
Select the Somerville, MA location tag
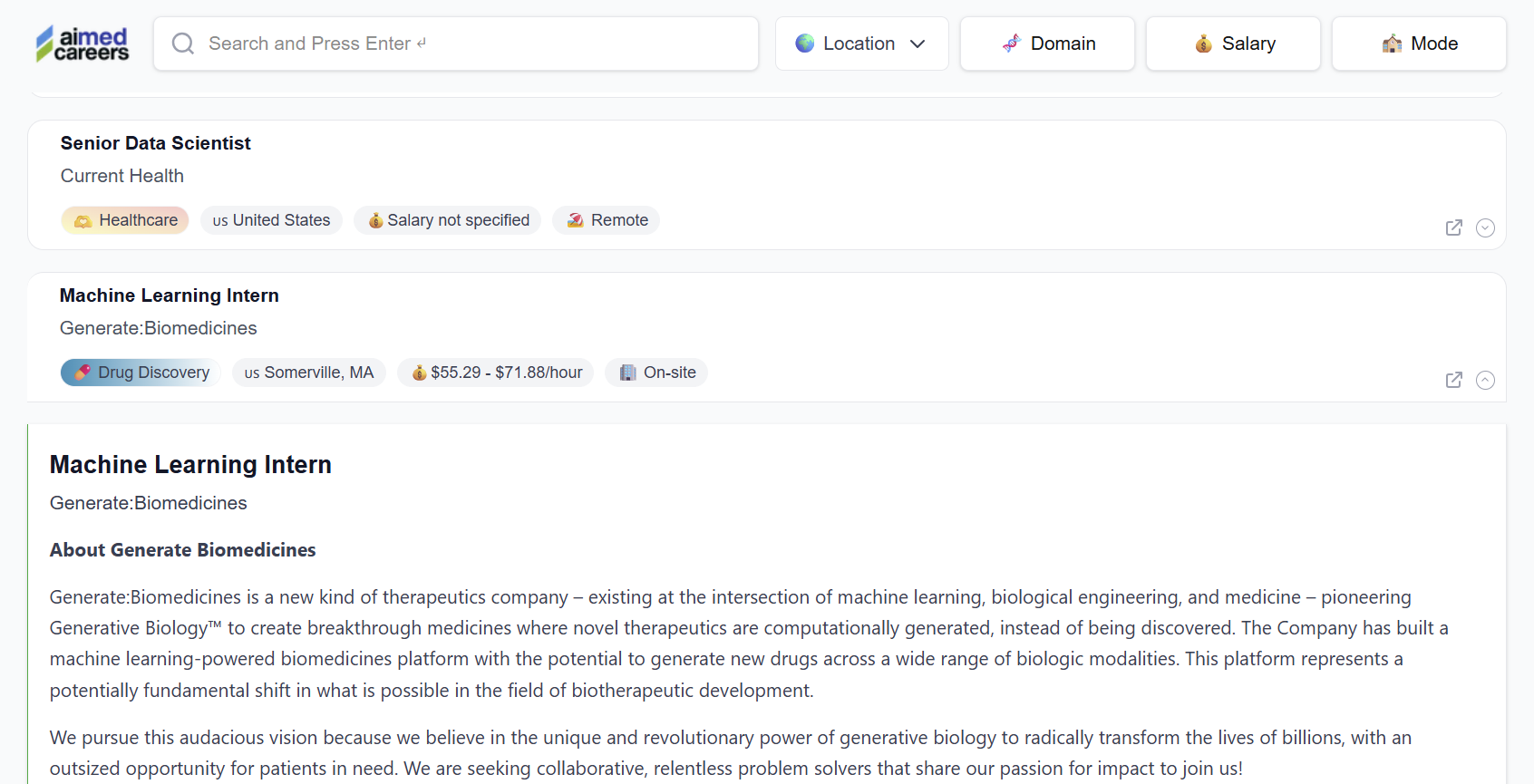pos(309,373)
